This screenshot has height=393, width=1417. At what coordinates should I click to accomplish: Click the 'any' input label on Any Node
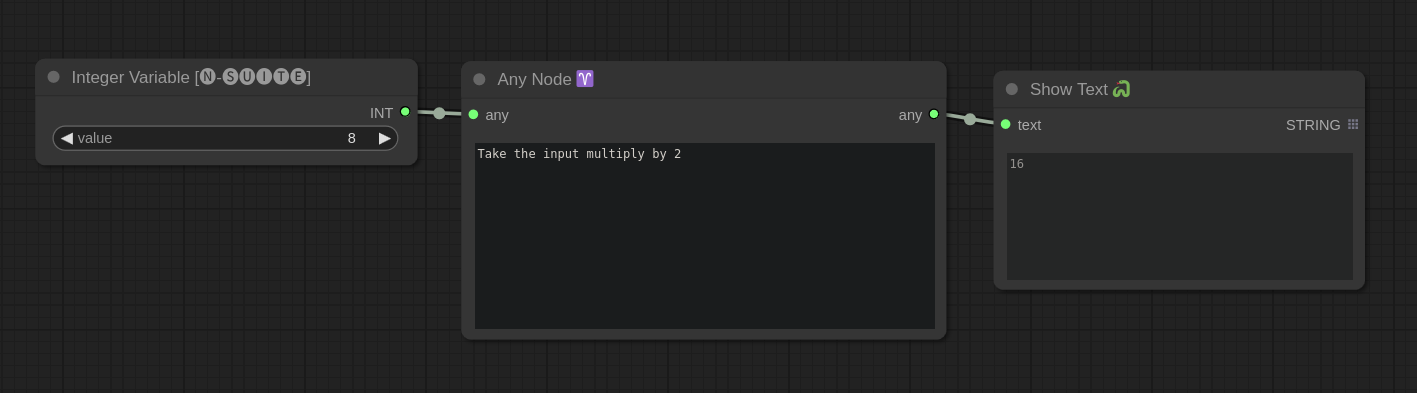(x=497, y=115)
